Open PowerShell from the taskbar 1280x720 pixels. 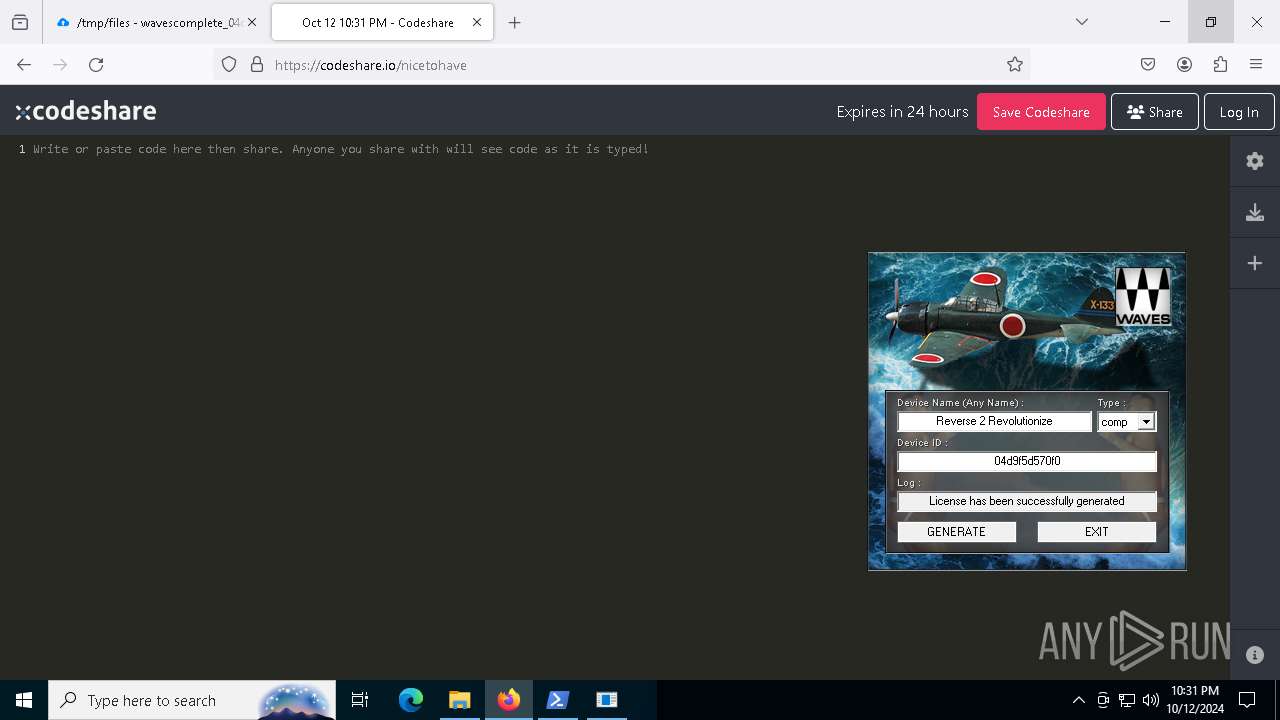[558, 700]
